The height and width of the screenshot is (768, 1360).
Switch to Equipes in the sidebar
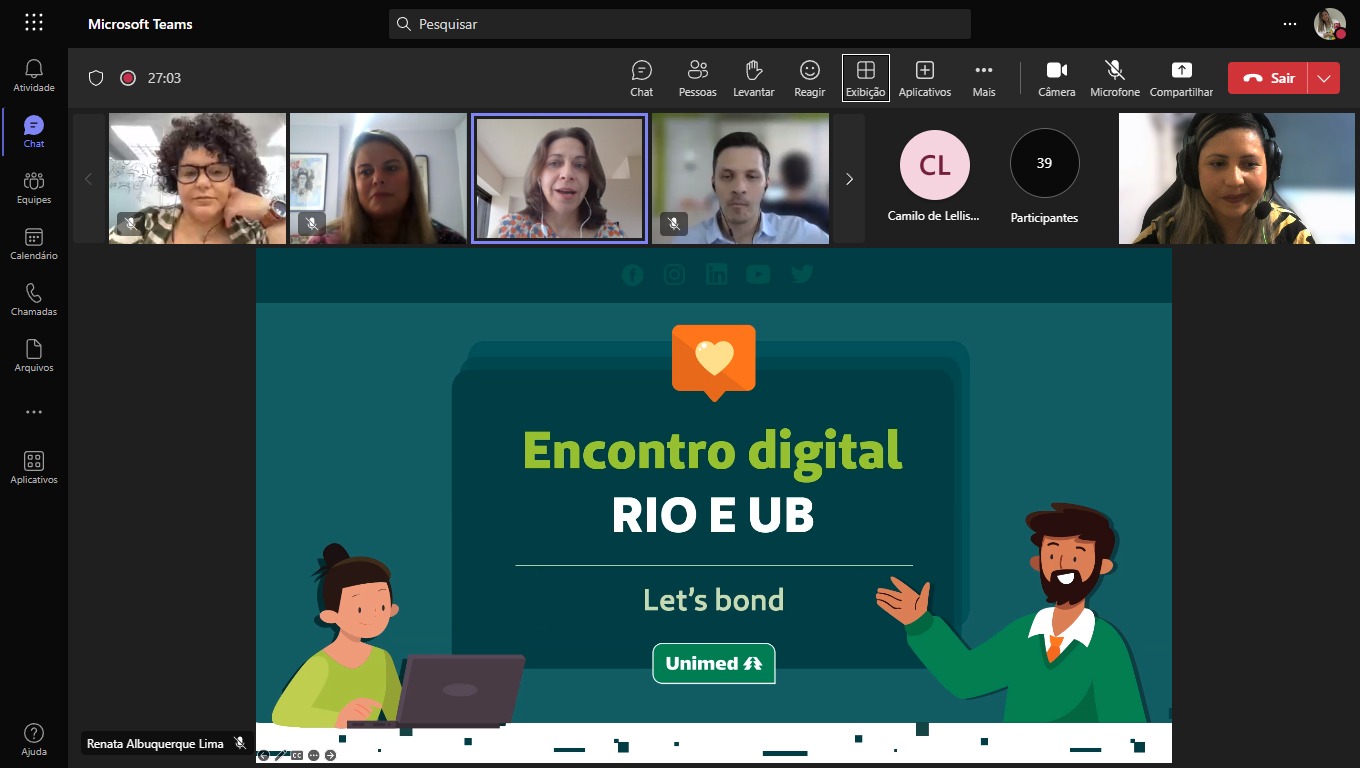[34, 187]
